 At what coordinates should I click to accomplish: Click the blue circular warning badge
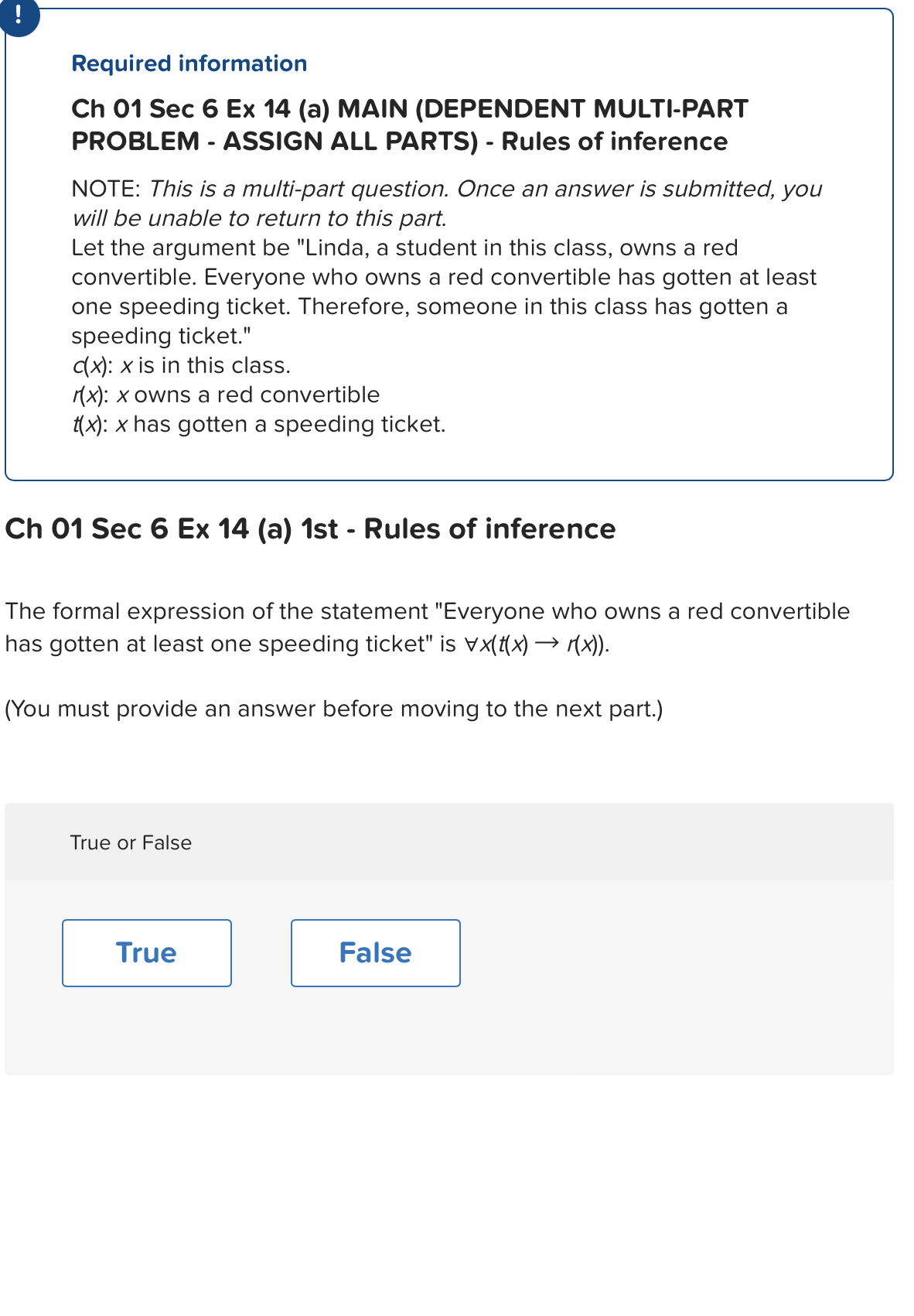(x=18, y=20)
